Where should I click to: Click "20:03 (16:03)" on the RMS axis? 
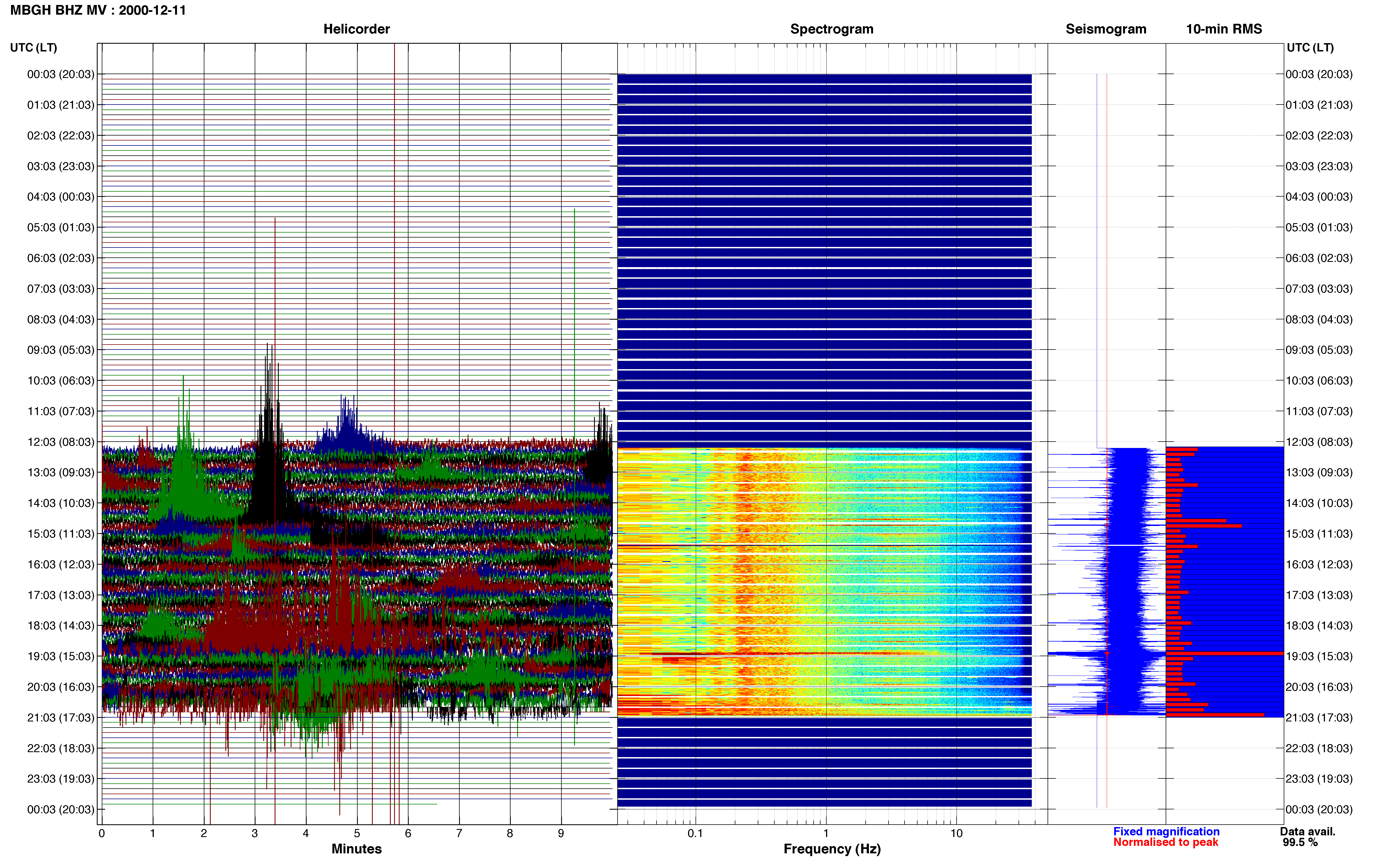click(1319, 687)
